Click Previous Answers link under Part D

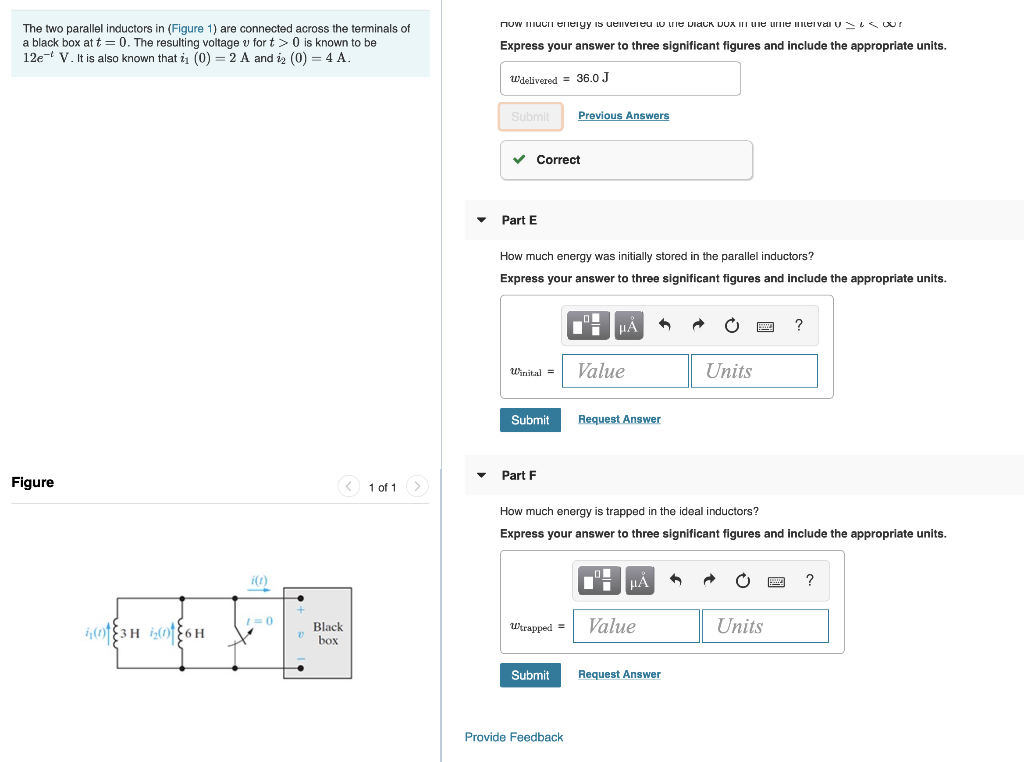point(623,115)
